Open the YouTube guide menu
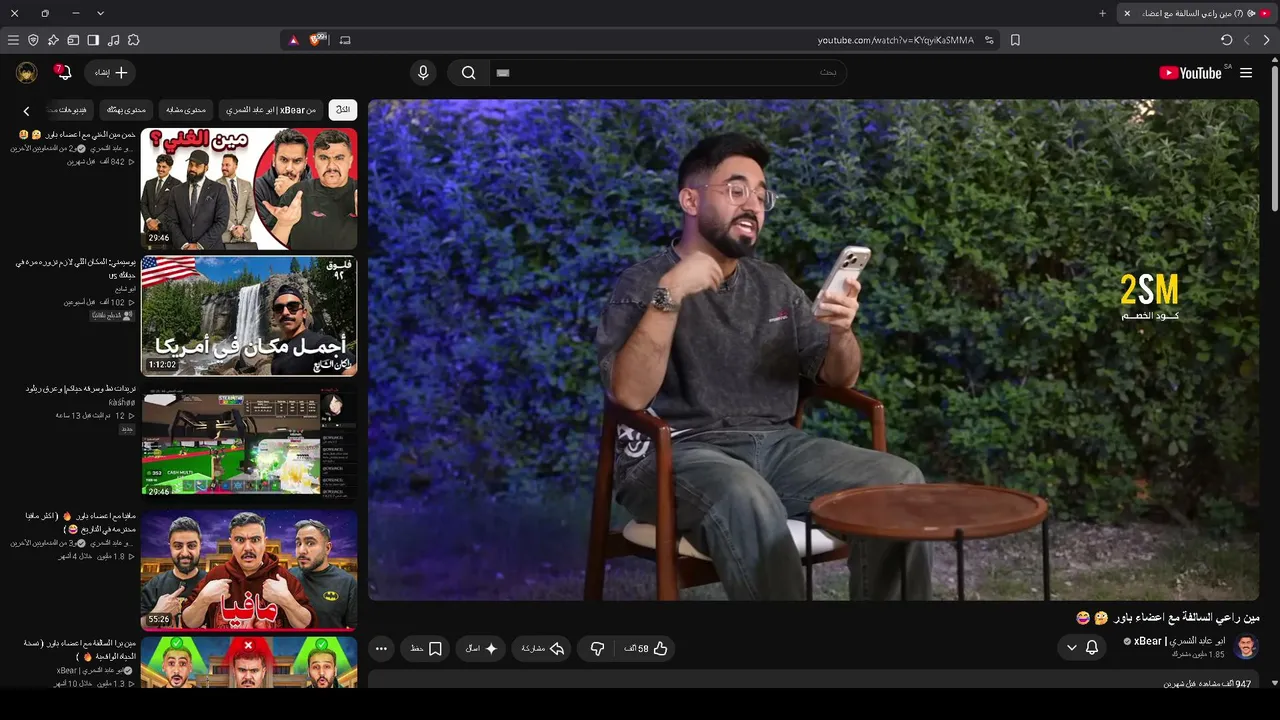 point(1246,73)
